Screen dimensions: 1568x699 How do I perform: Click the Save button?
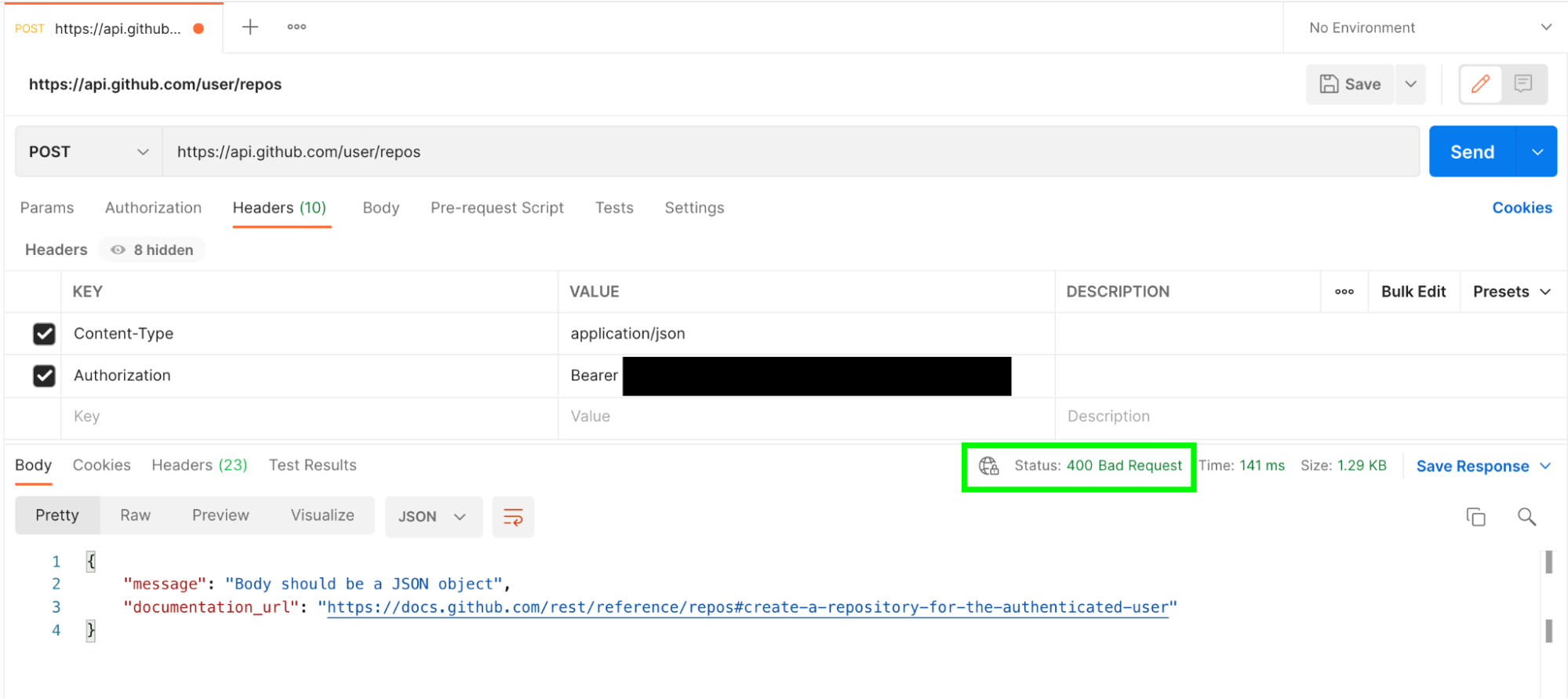point(1350,84)
